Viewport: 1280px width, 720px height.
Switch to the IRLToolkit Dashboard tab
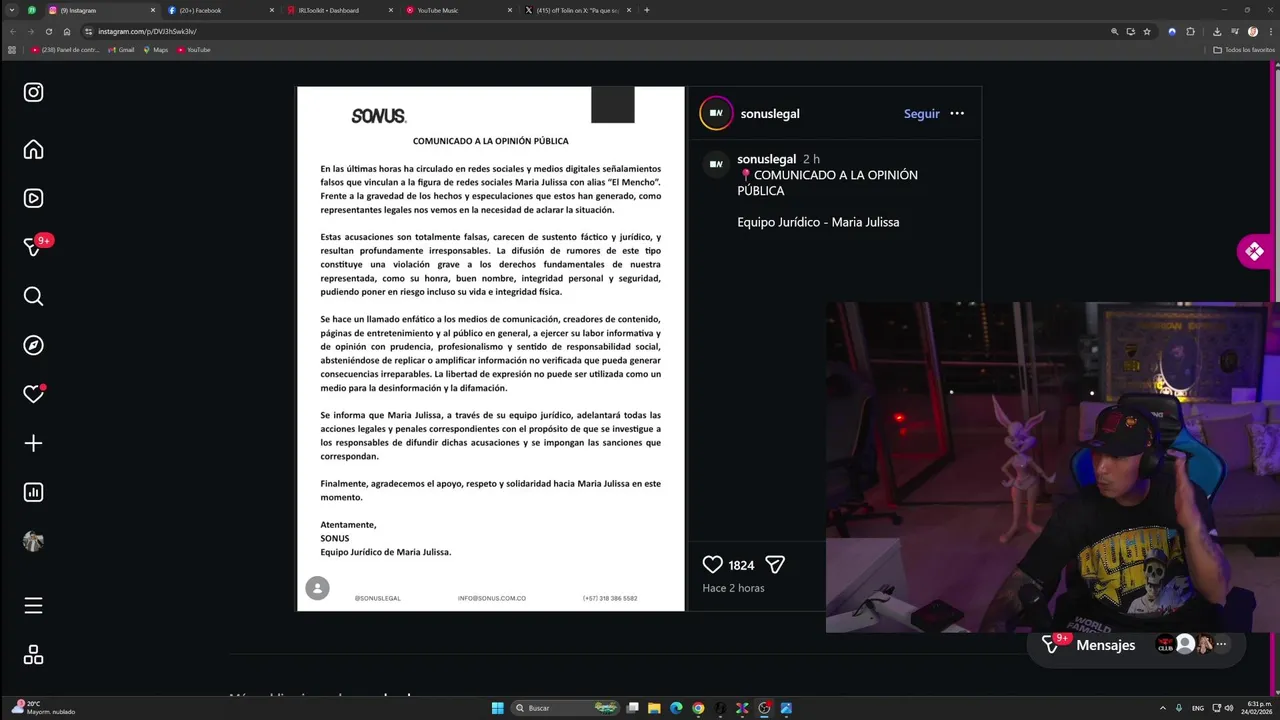tap(338, 10)
